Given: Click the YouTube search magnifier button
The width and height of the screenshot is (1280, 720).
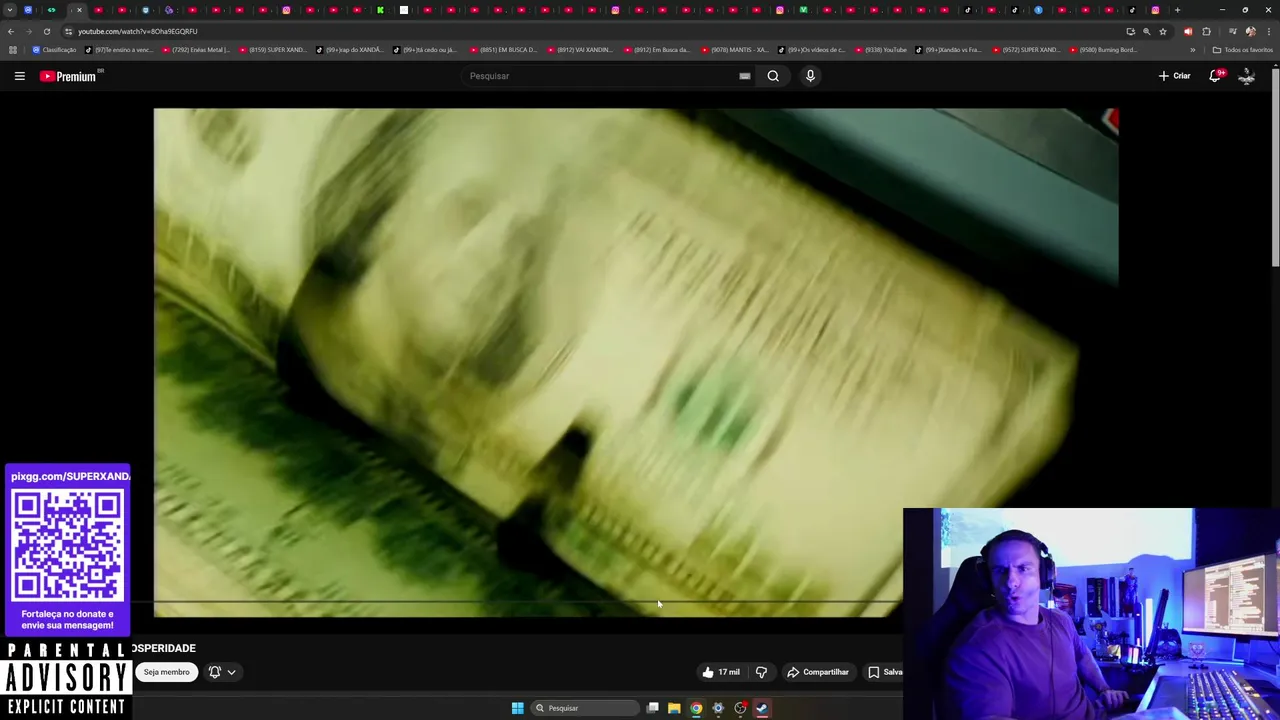Looking at the screenshot, I should point(773,76).
